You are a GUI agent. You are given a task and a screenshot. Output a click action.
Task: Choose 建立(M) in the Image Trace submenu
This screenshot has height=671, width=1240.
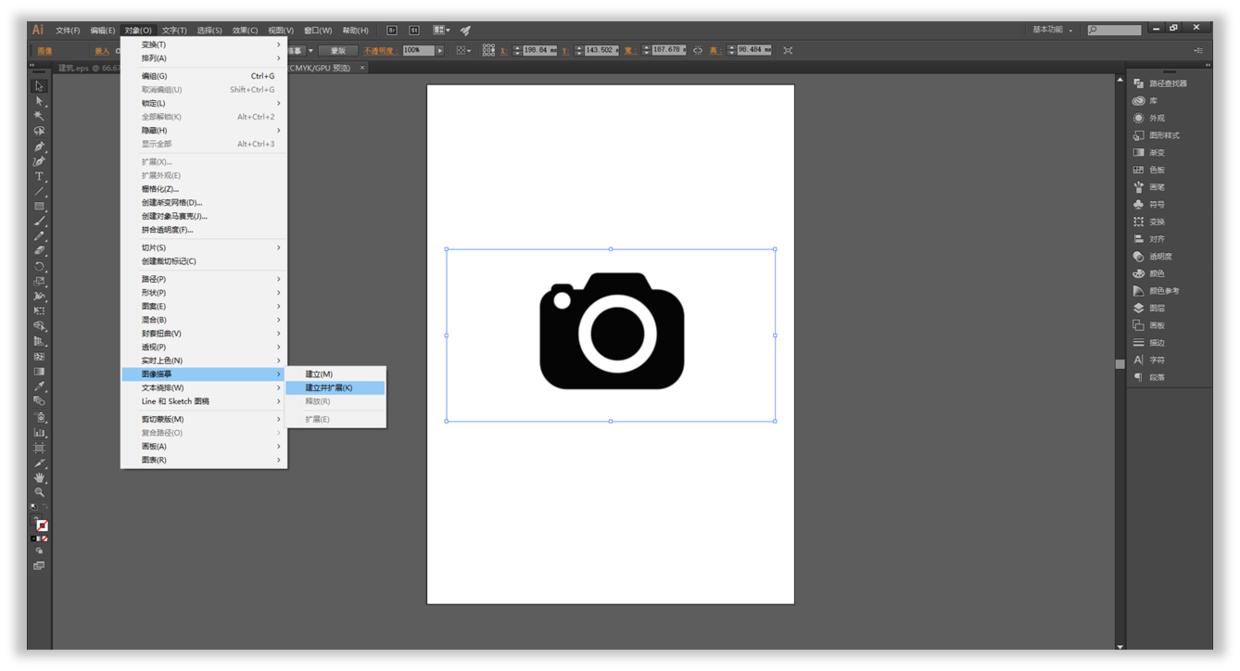click(x=319, y=374)
